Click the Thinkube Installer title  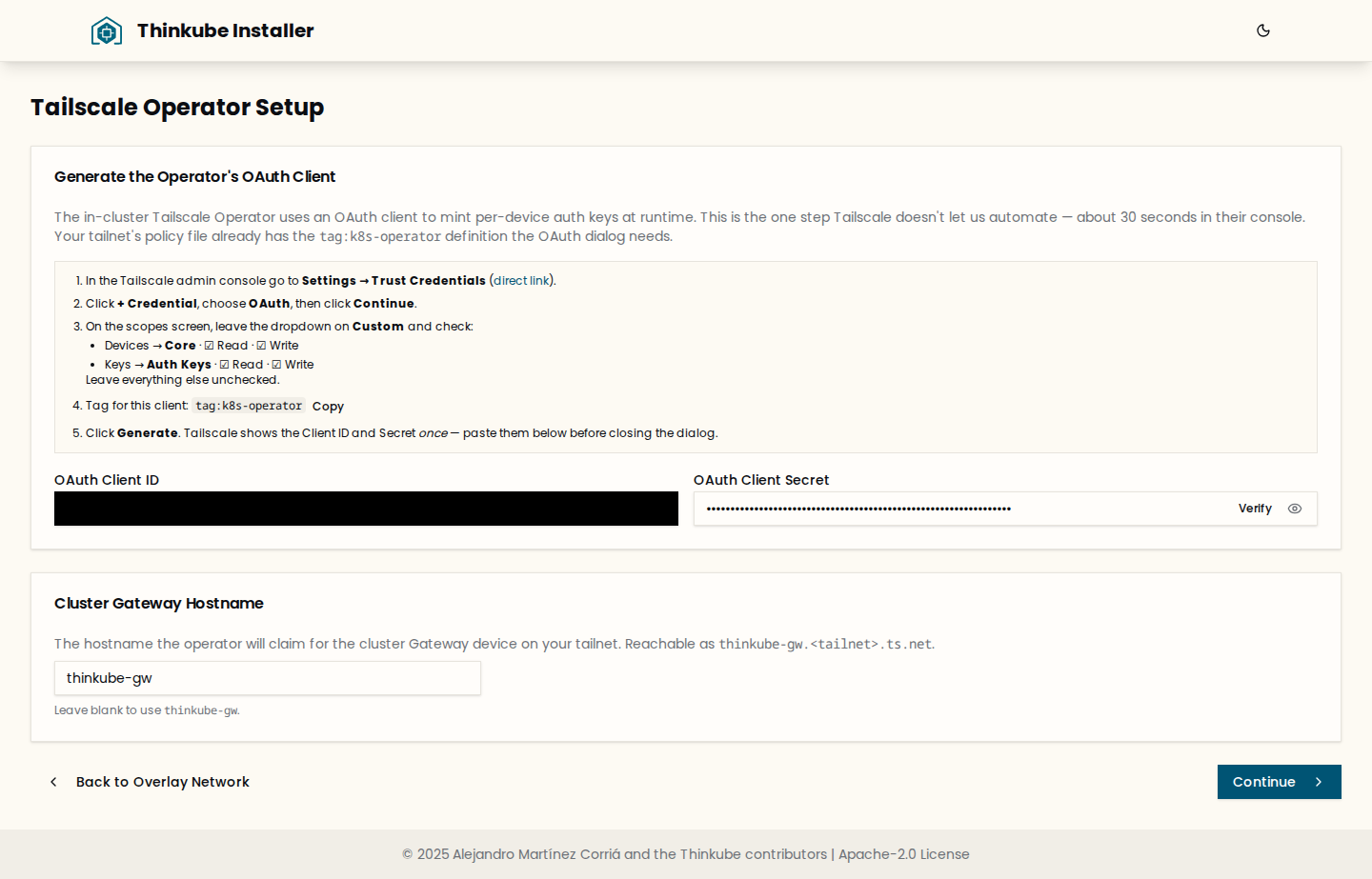pos(226,30)
